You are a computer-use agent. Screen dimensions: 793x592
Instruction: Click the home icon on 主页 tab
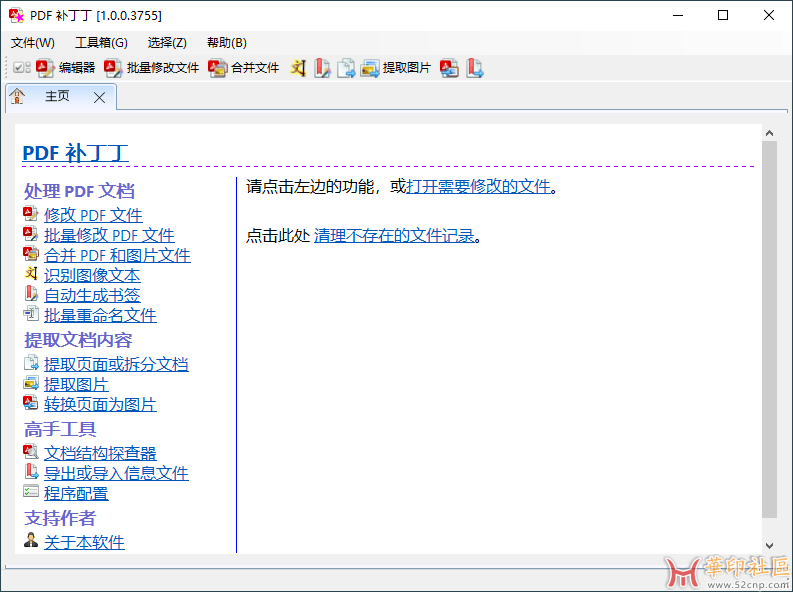coord(17,96)
